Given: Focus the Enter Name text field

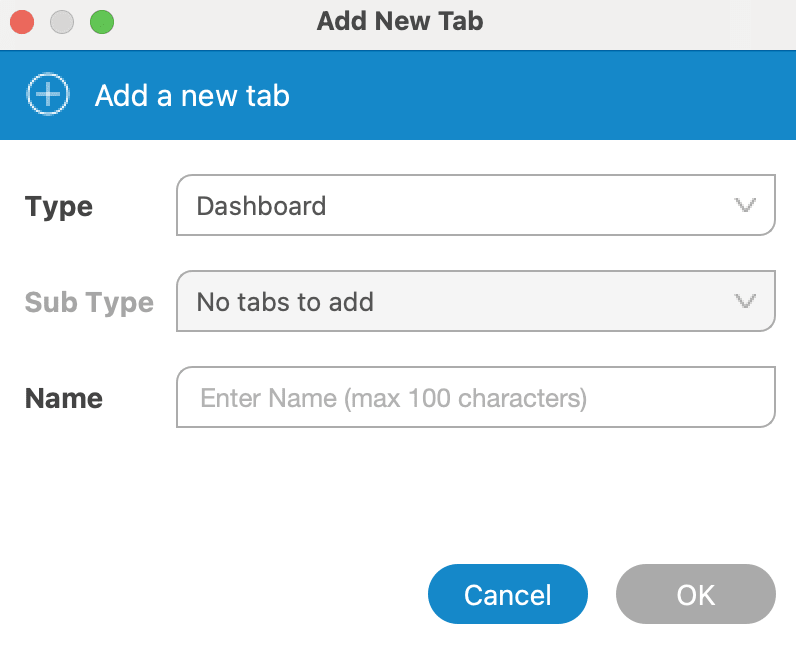Looking at the screenshot, I should pyautogui.click(x=476, y=397).
